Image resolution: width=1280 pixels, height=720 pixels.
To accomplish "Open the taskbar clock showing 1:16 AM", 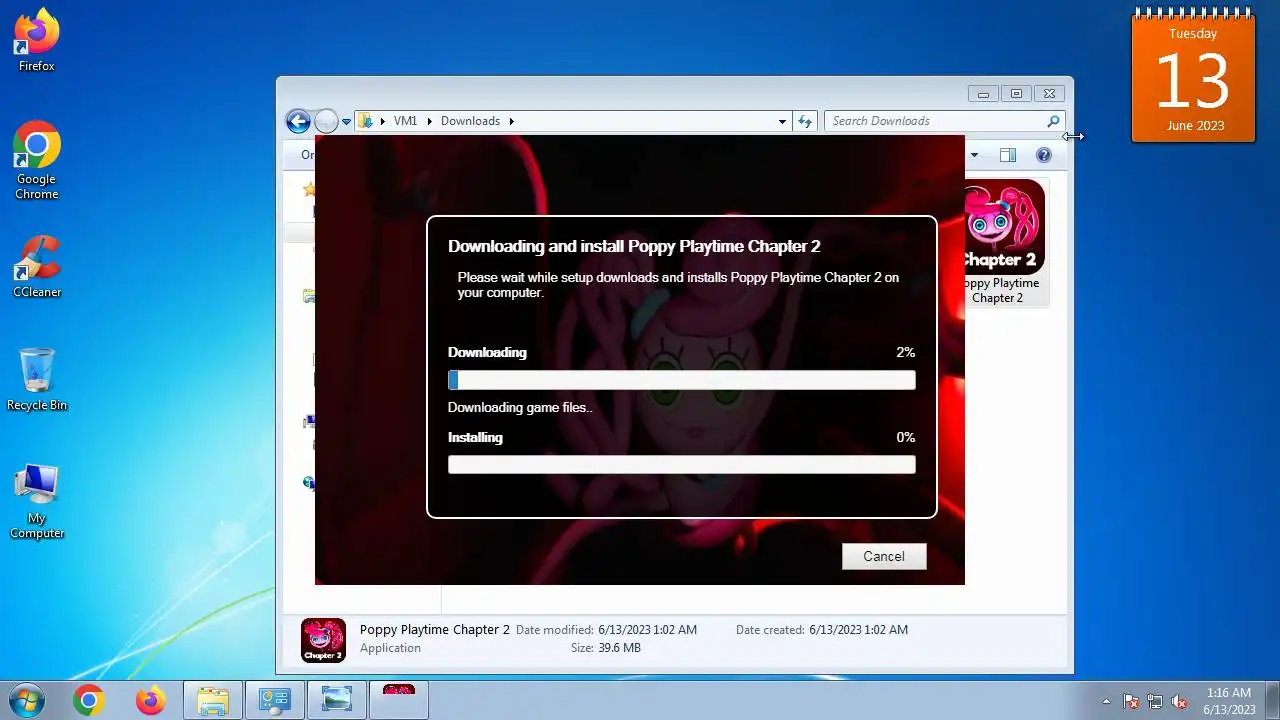I will (x=1229, y=701).
